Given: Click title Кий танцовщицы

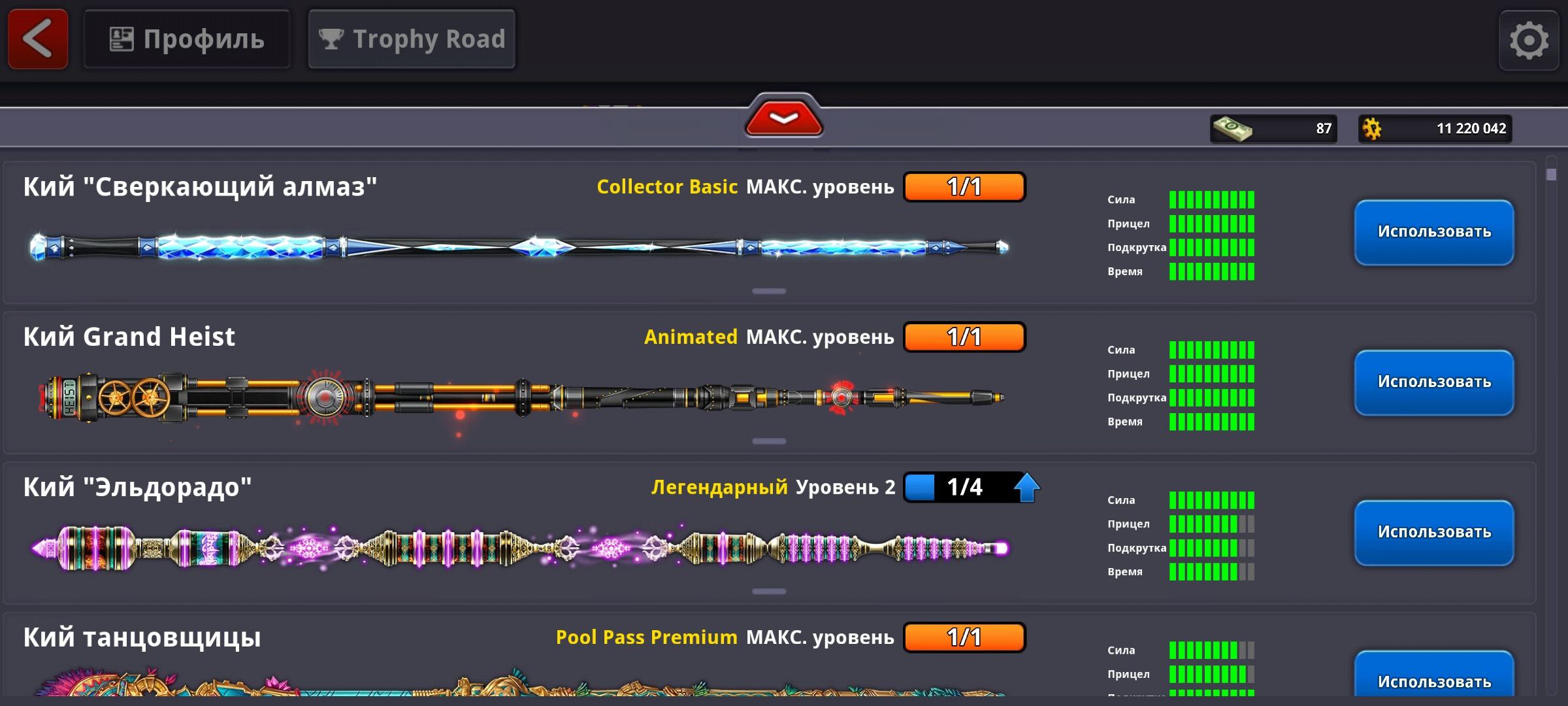Looking at the screenshot, I should (x=142, y=638).
